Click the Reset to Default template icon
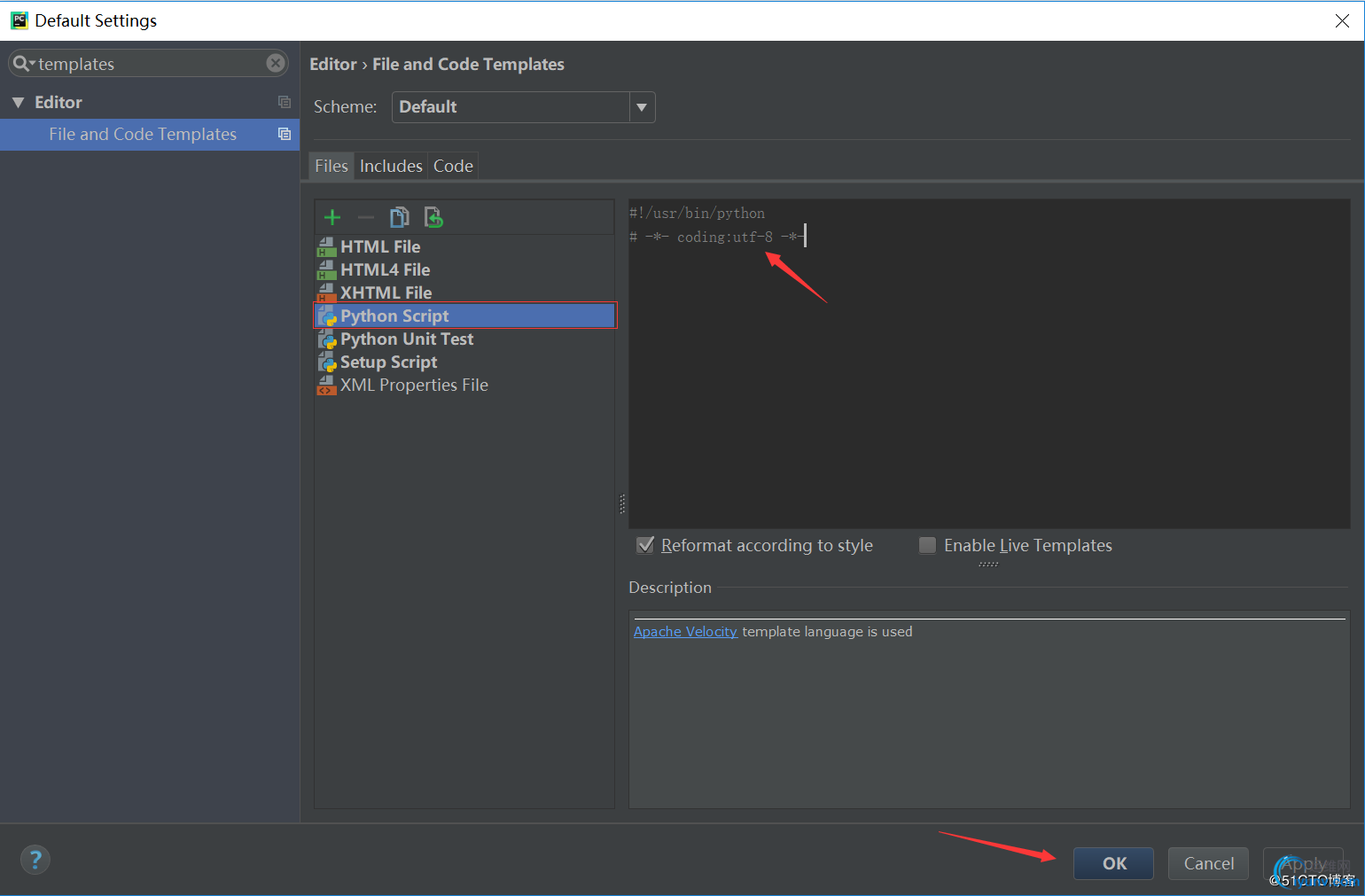The width and height of the screenshot is (1365, 896). (433, 217)
